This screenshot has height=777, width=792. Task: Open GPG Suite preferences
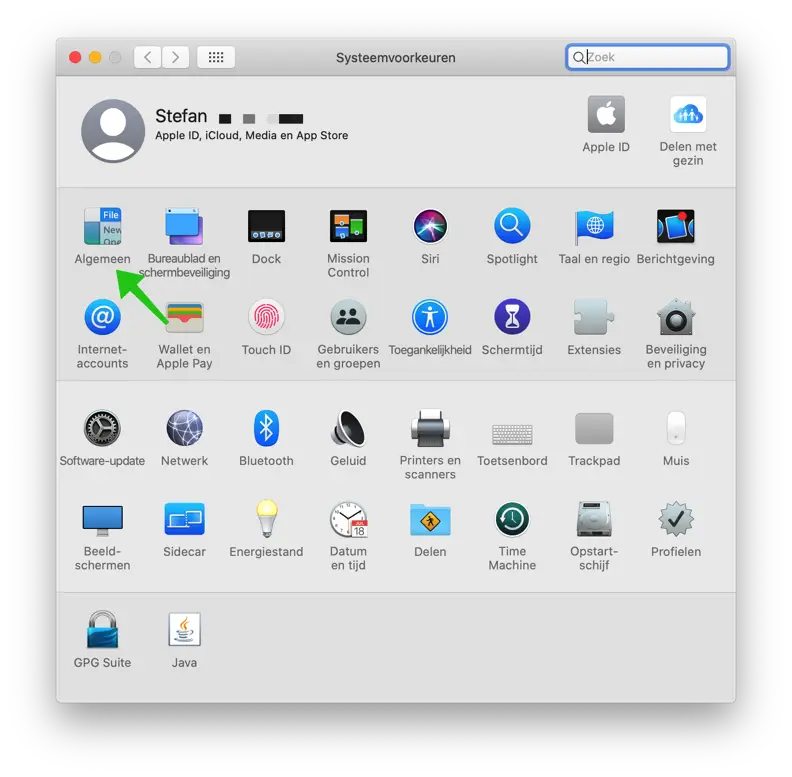103,629
